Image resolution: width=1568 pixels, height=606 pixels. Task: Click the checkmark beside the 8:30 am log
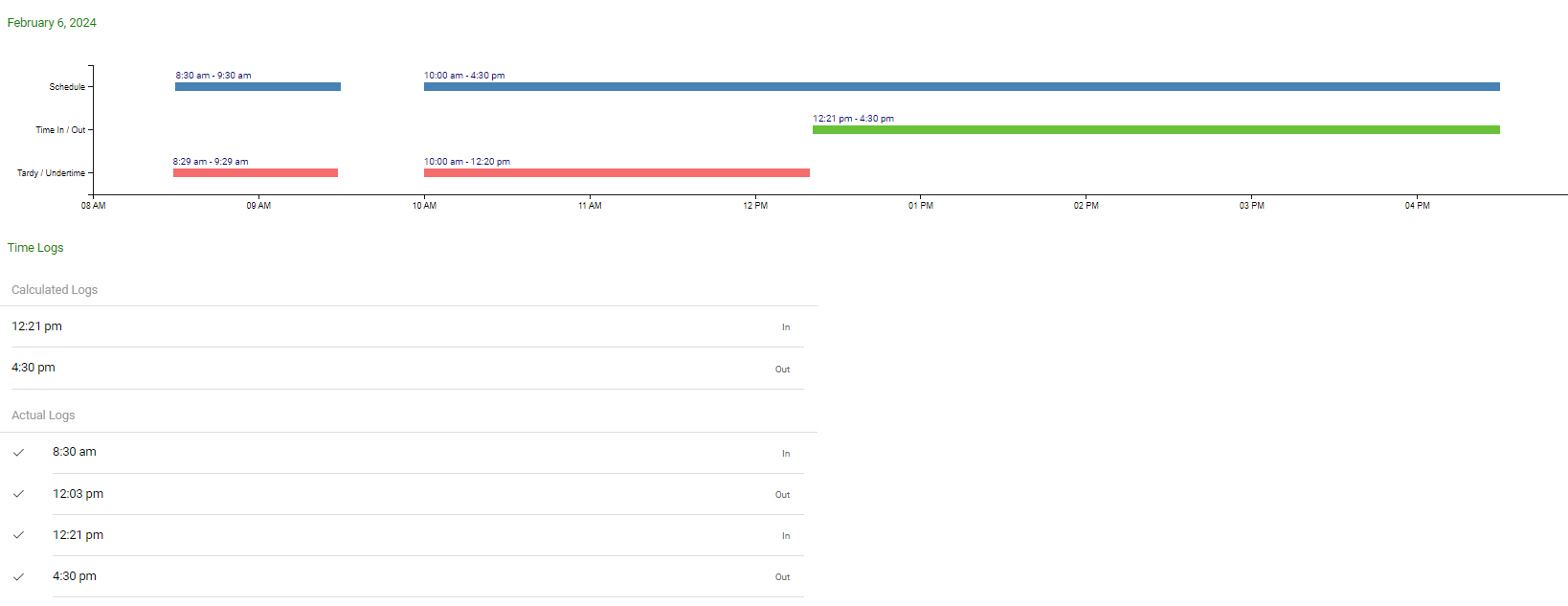point(18,453)
